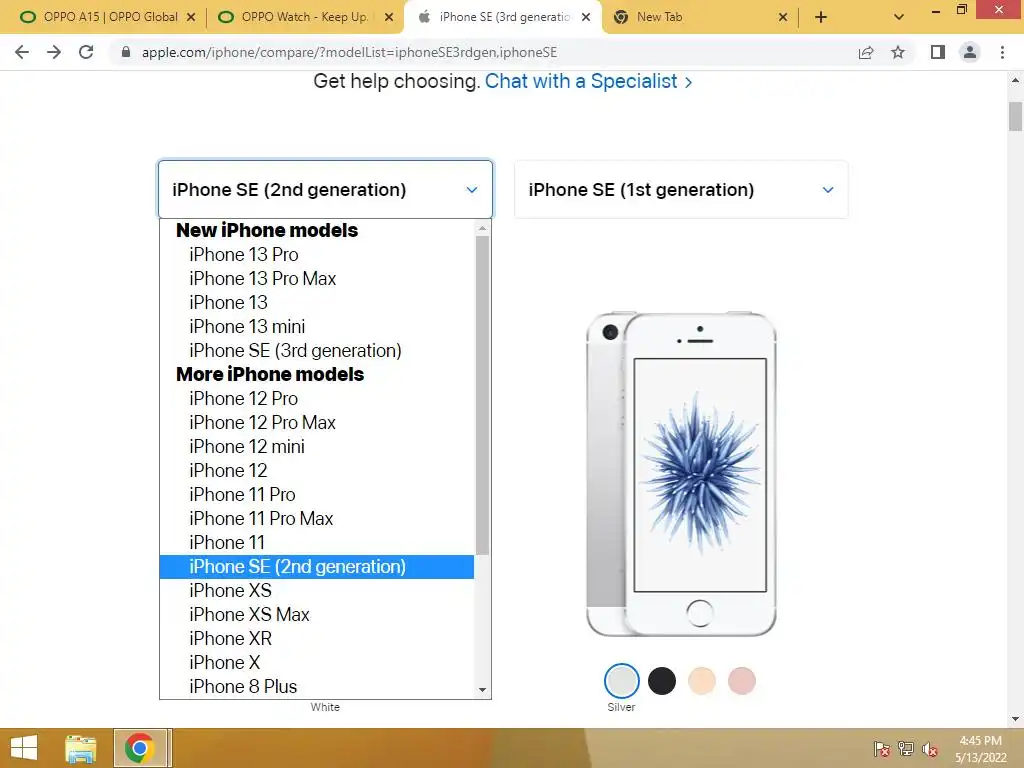Select iPhone 11 Pro Max option
The width and height of the screenshot is (1024, 768).
click(x=317, y=519)
